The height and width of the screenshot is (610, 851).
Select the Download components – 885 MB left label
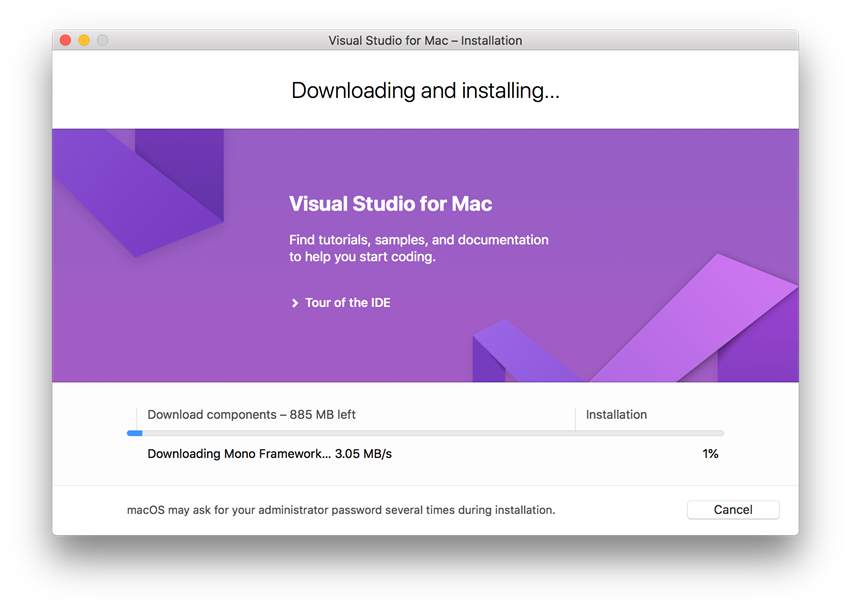[251, 415]
